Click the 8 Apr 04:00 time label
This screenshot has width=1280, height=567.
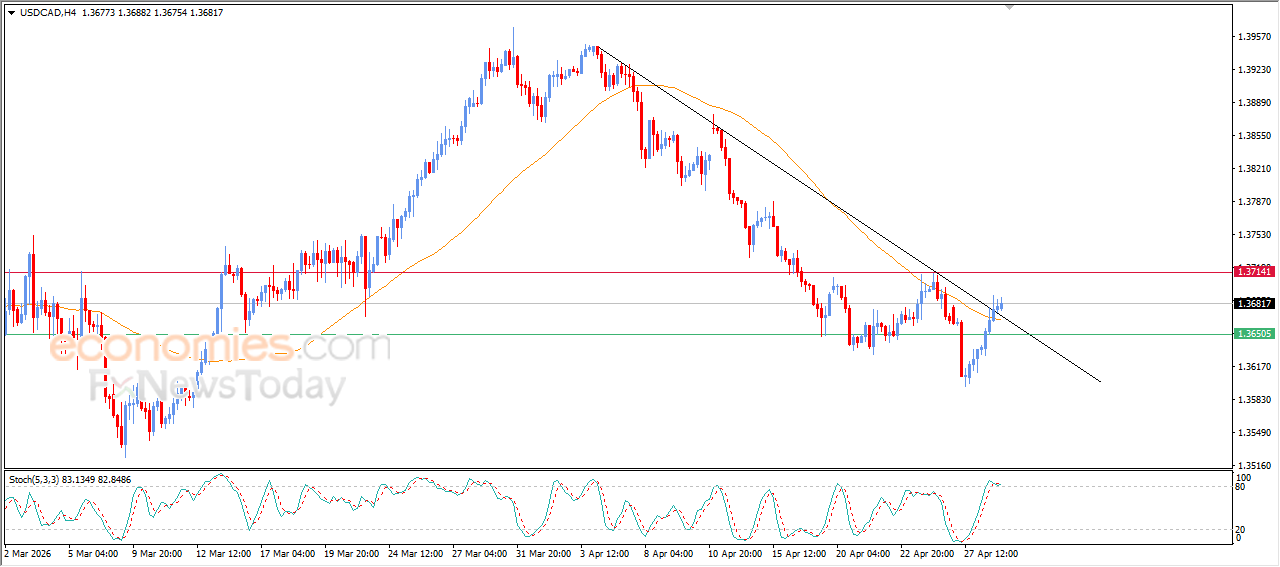pos(669,553)
